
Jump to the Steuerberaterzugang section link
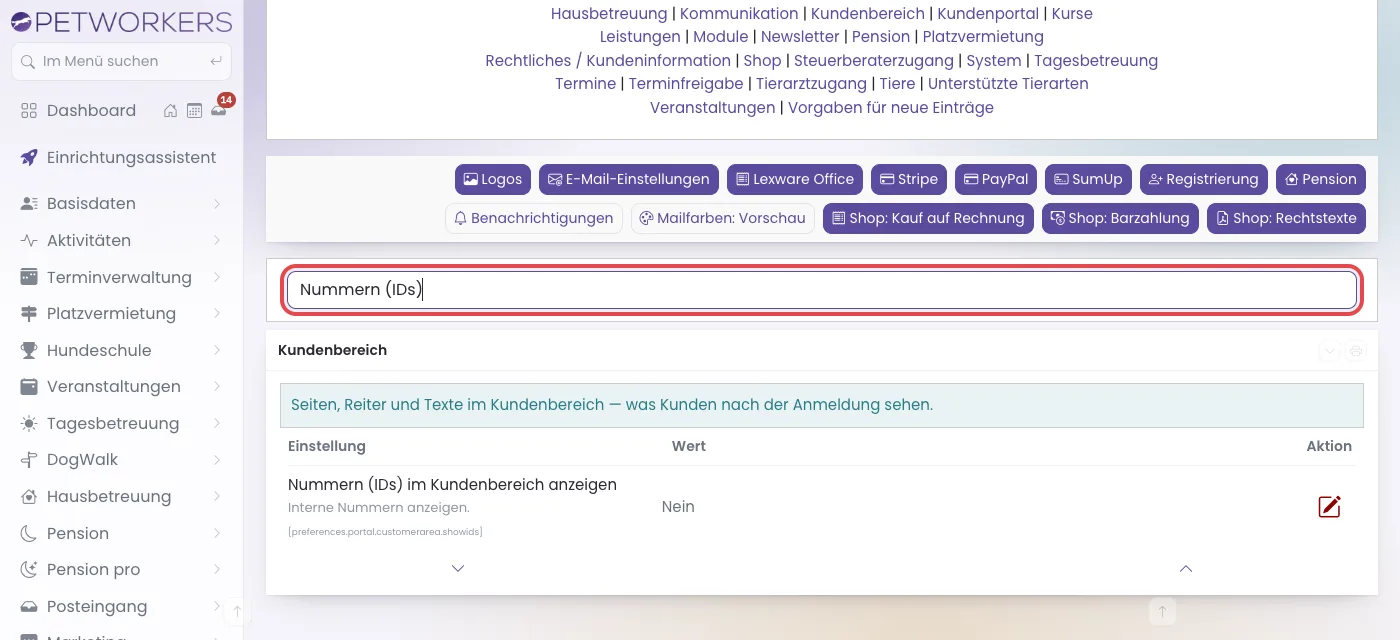pyautogui.click(x=874, y=61)
